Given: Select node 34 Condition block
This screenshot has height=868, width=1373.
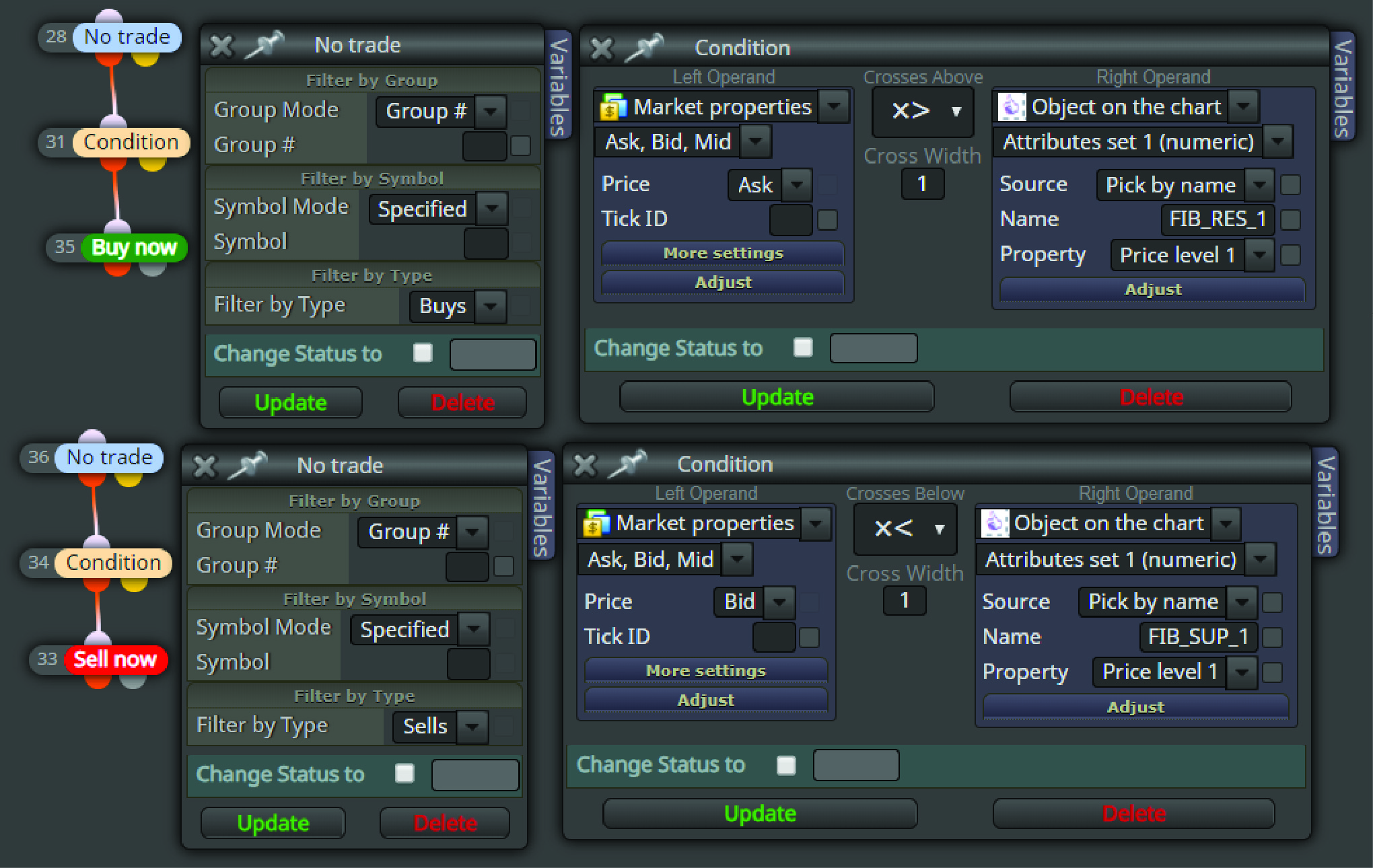Looking at the screenshot, I should tap(113, 563).
